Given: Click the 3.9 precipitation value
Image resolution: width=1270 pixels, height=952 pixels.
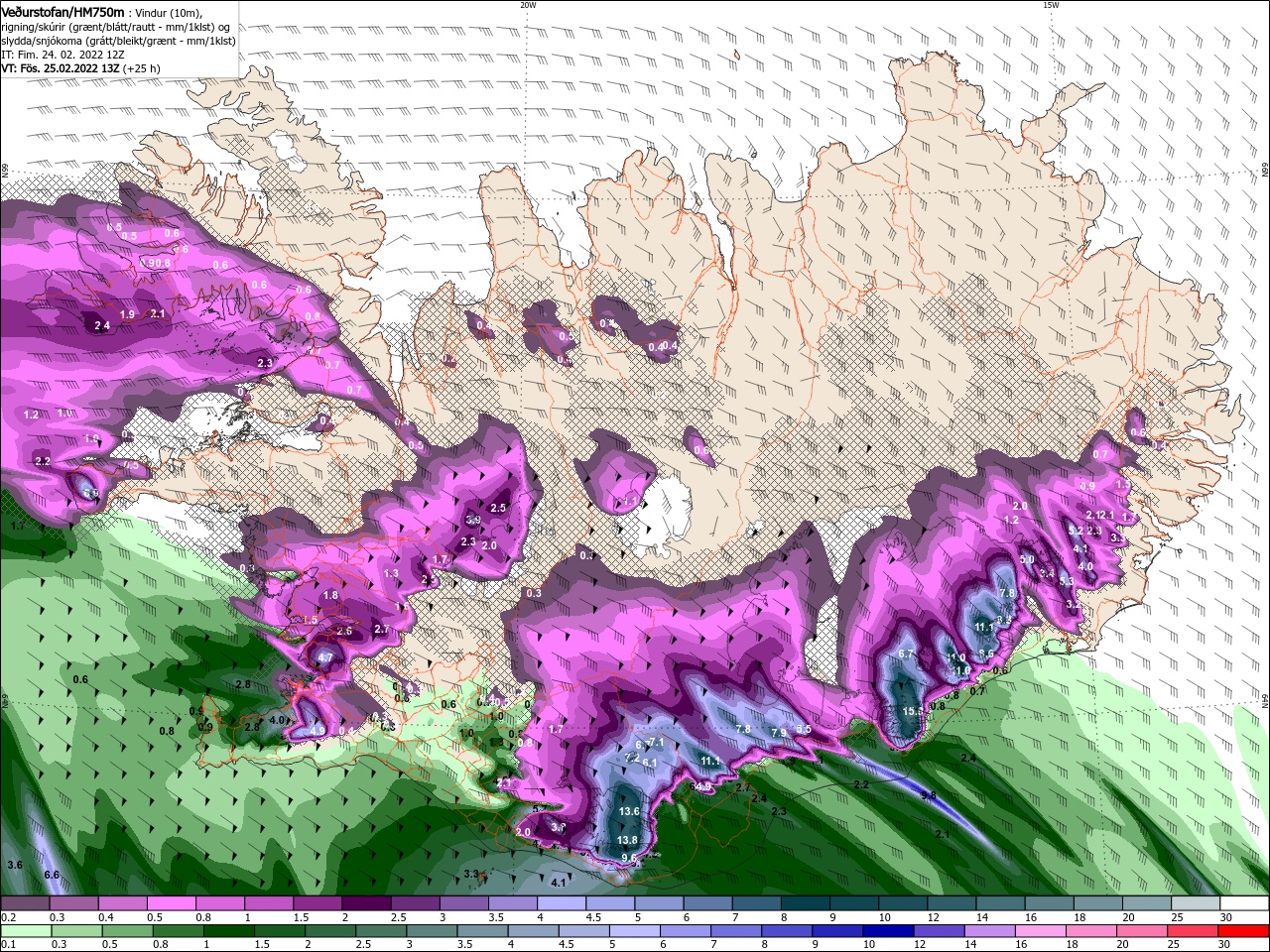Looking at the screenshot, I should click(473, 520).
